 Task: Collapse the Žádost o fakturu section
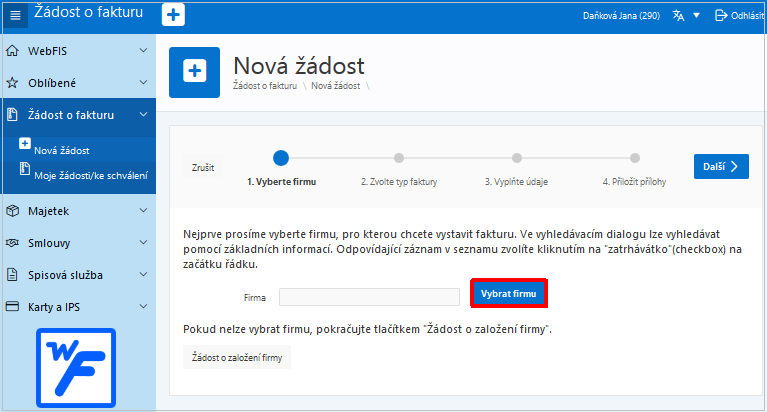pos(143,115)
